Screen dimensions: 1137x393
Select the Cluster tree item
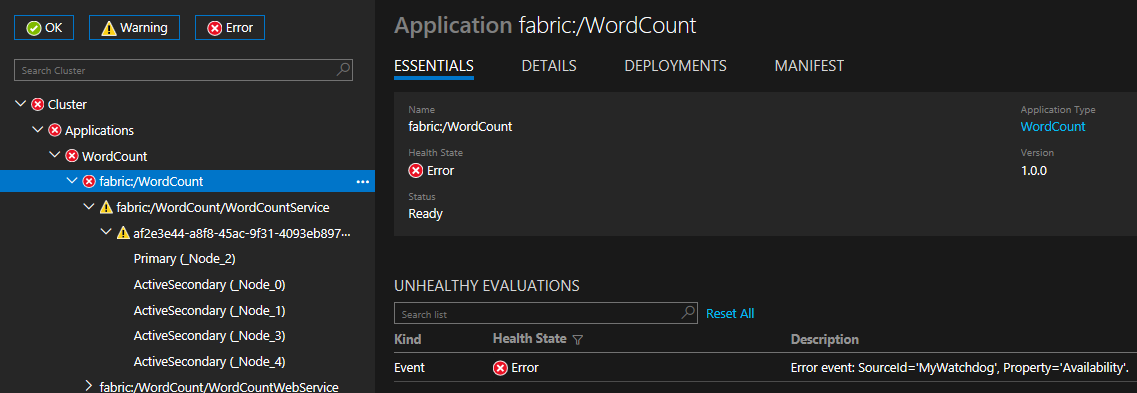pos(67,104)
